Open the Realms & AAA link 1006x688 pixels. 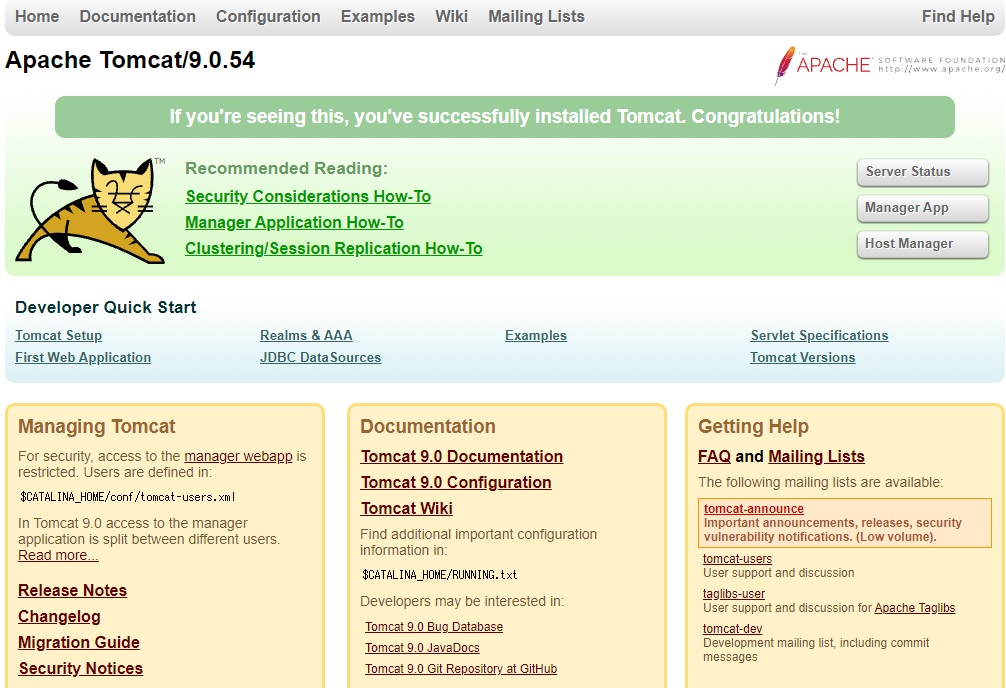click(306, 336)
